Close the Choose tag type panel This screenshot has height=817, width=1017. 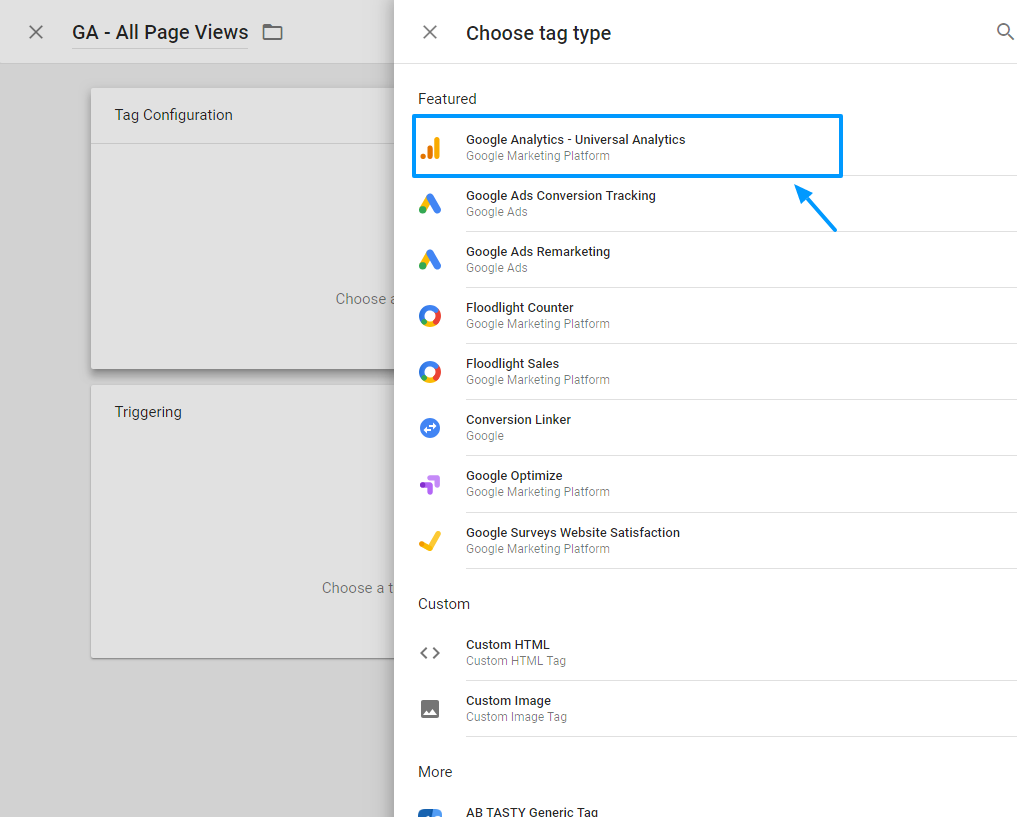pyautogui.click(x=430, y=32)
